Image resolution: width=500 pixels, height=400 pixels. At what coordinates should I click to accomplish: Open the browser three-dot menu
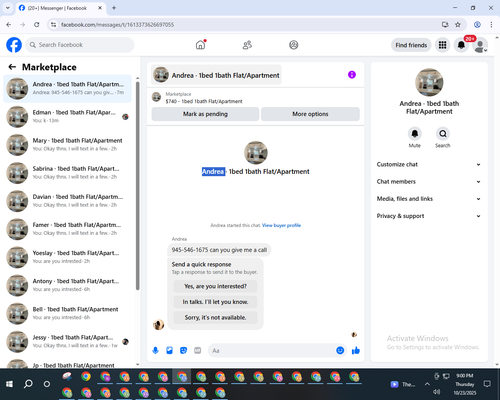point(491,25)
